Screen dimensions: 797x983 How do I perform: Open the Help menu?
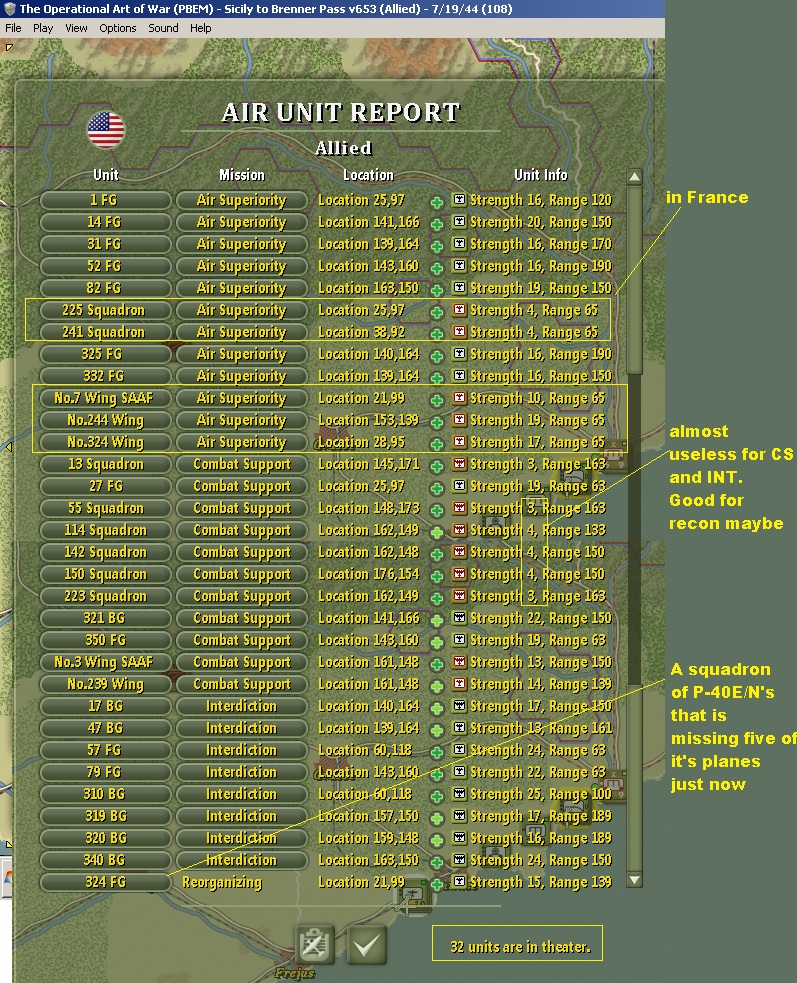click(201, 28)
